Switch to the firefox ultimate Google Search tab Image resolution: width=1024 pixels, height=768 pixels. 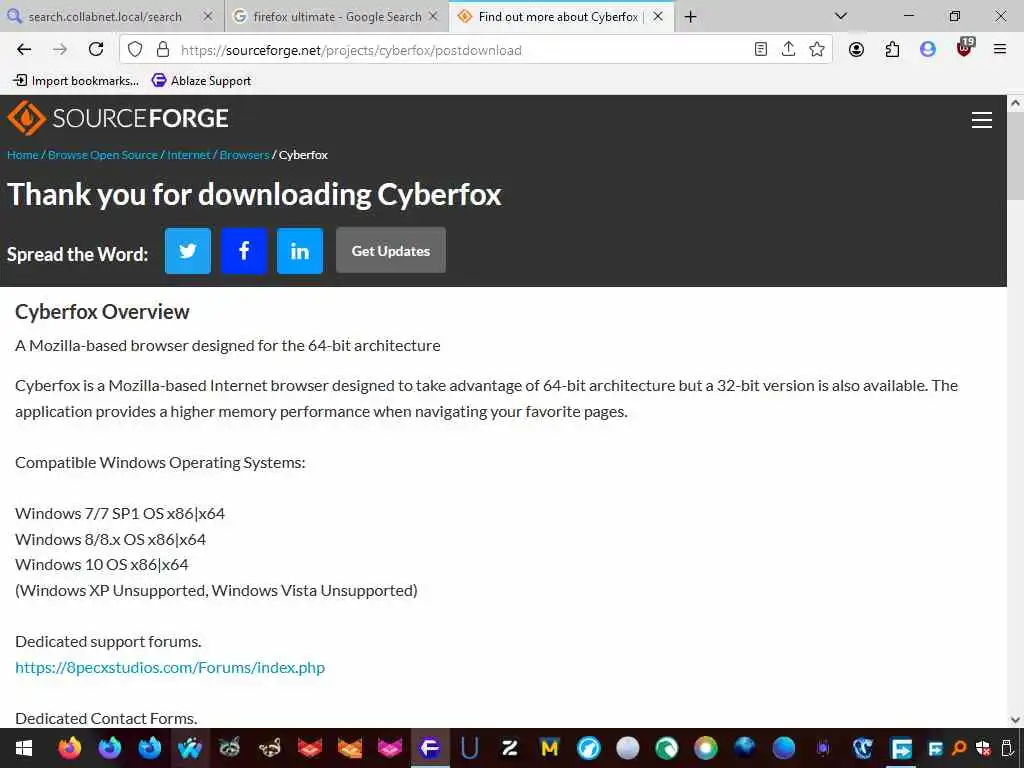click(x=337, y=16)
